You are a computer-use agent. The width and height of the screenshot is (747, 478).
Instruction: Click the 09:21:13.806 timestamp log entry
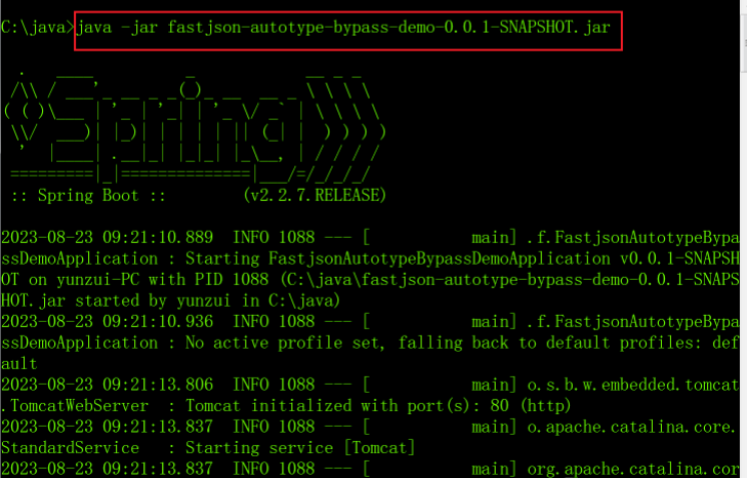coord(107,385)
